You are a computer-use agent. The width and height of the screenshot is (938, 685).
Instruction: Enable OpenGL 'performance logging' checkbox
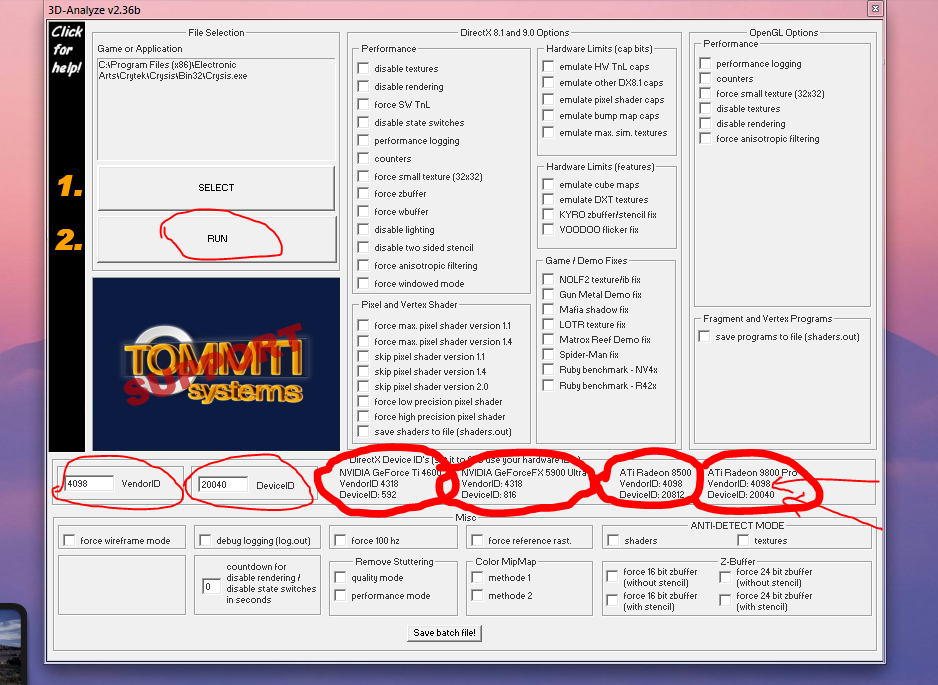[x=705, y=63]
